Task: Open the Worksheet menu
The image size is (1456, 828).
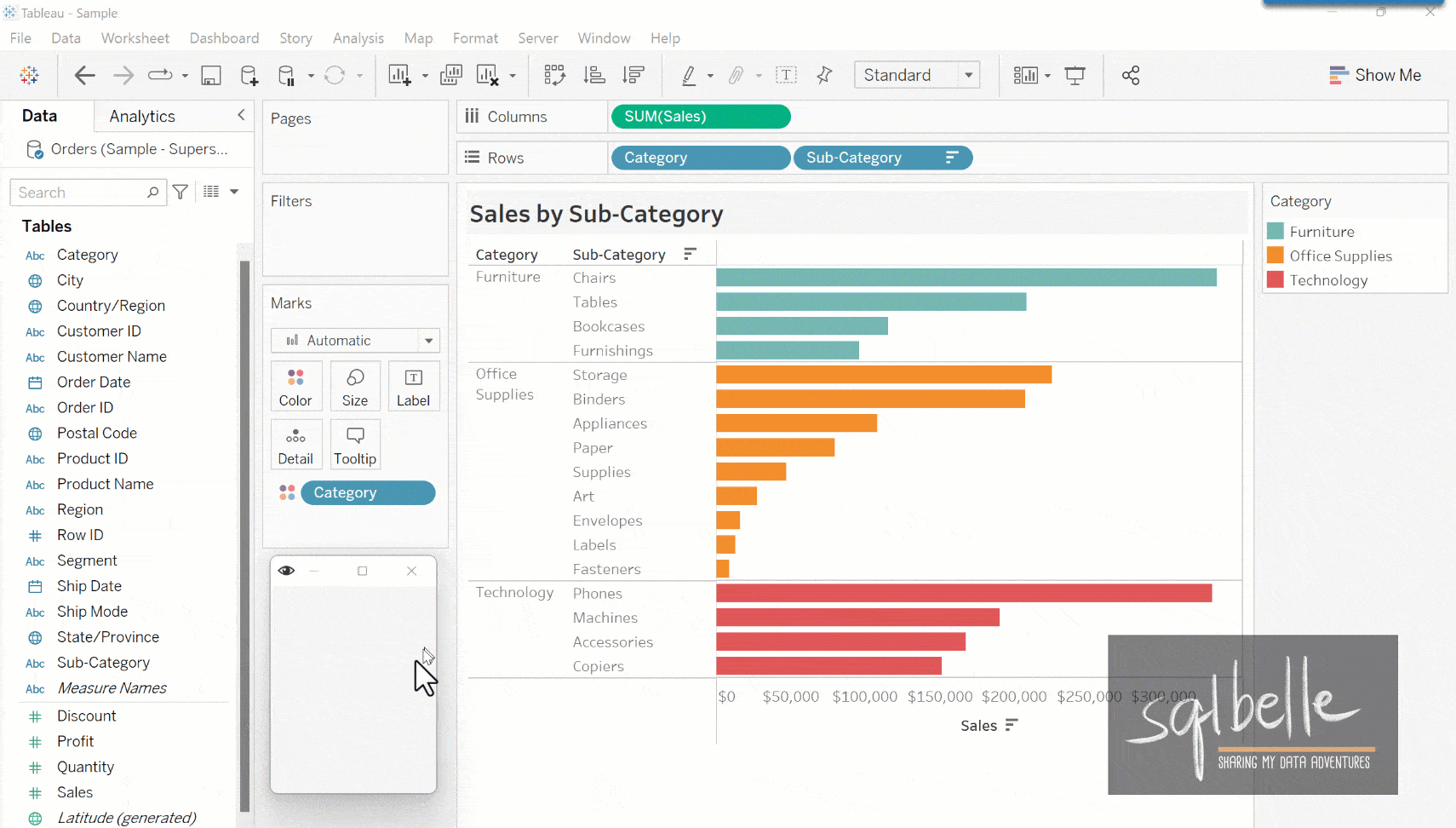Action: click(135, 38)
